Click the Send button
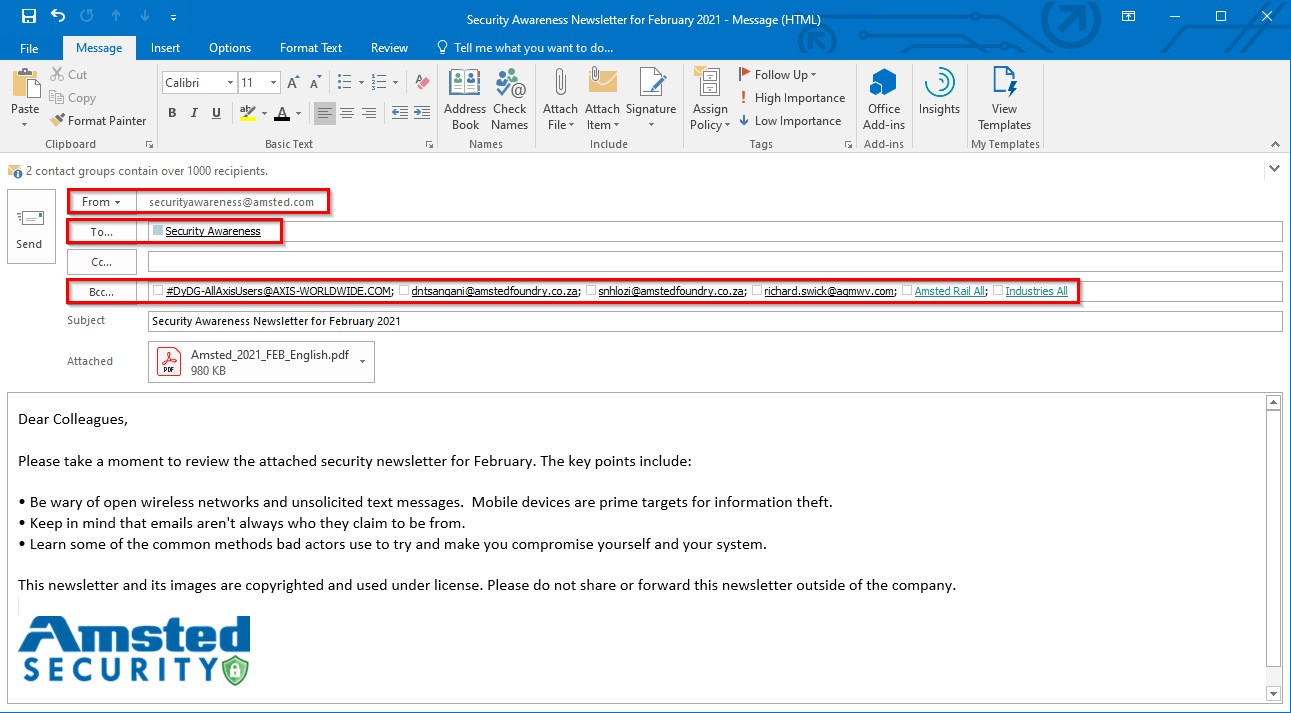 tap(31, 226)
